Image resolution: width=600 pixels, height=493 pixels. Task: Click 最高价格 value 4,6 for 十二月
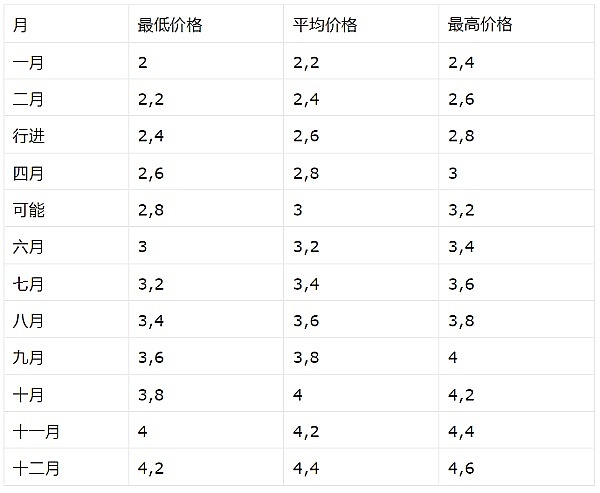[462, 468]
